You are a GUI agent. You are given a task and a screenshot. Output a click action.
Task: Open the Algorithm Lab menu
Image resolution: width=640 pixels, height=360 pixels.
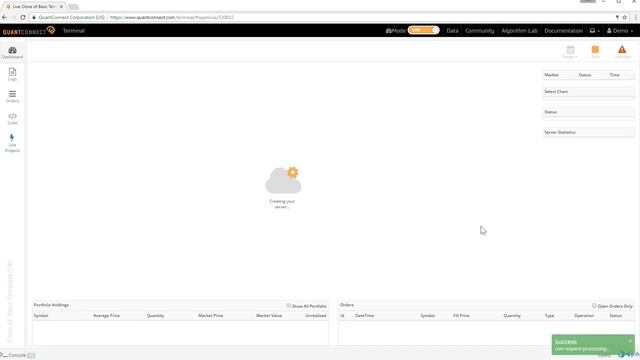point(519,31)
